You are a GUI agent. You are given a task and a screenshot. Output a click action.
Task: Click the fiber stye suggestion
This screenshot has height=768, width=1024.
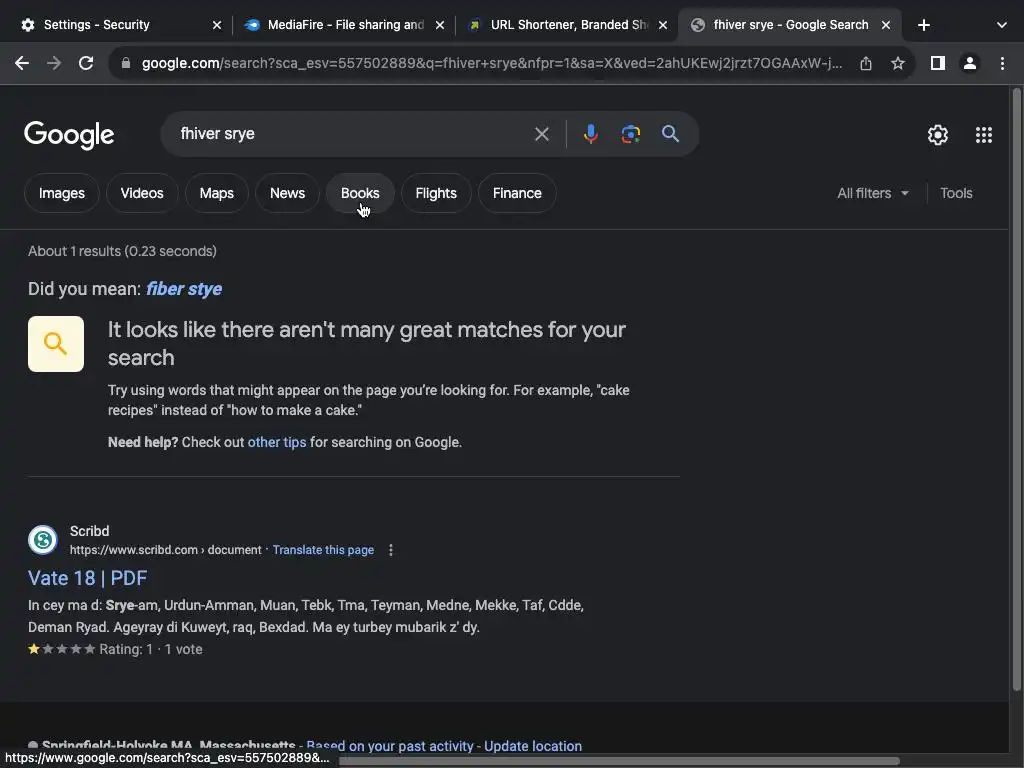pos(184,289)
